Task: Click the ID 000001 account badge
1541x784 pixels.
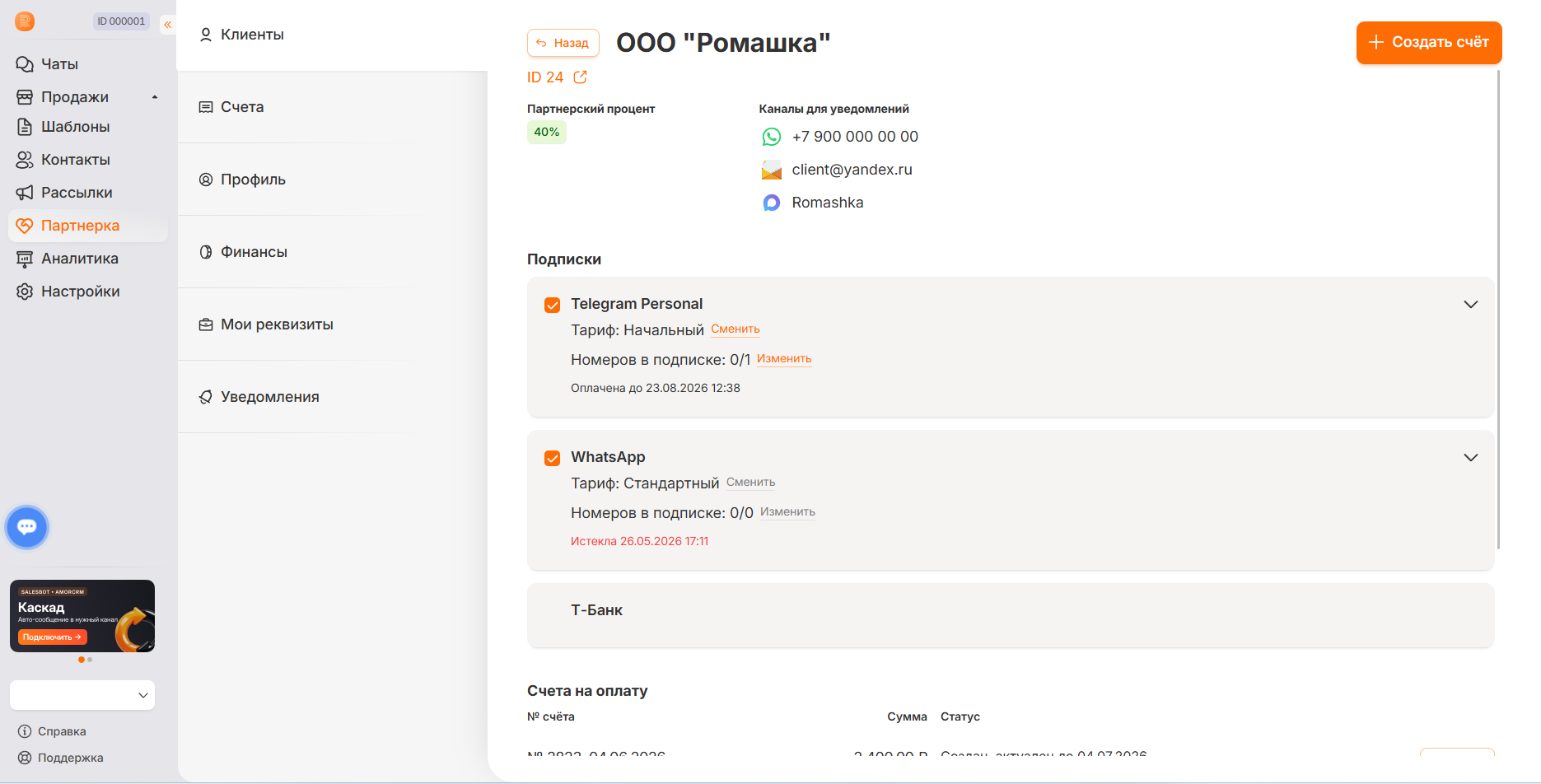Action: [x=121, y=21]
